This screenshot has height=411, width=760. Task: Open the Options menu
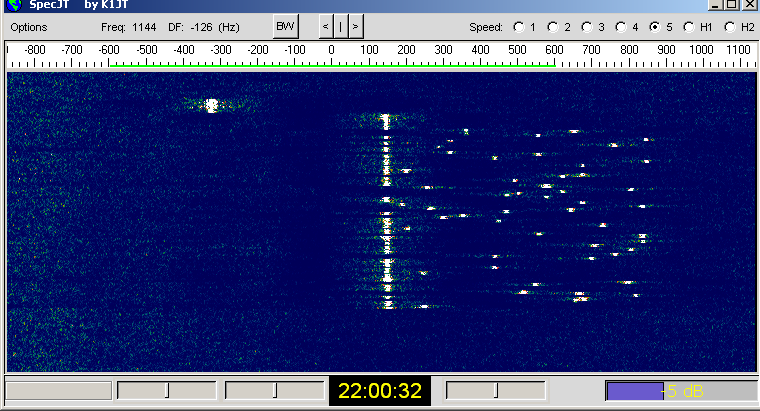[29, 27]
